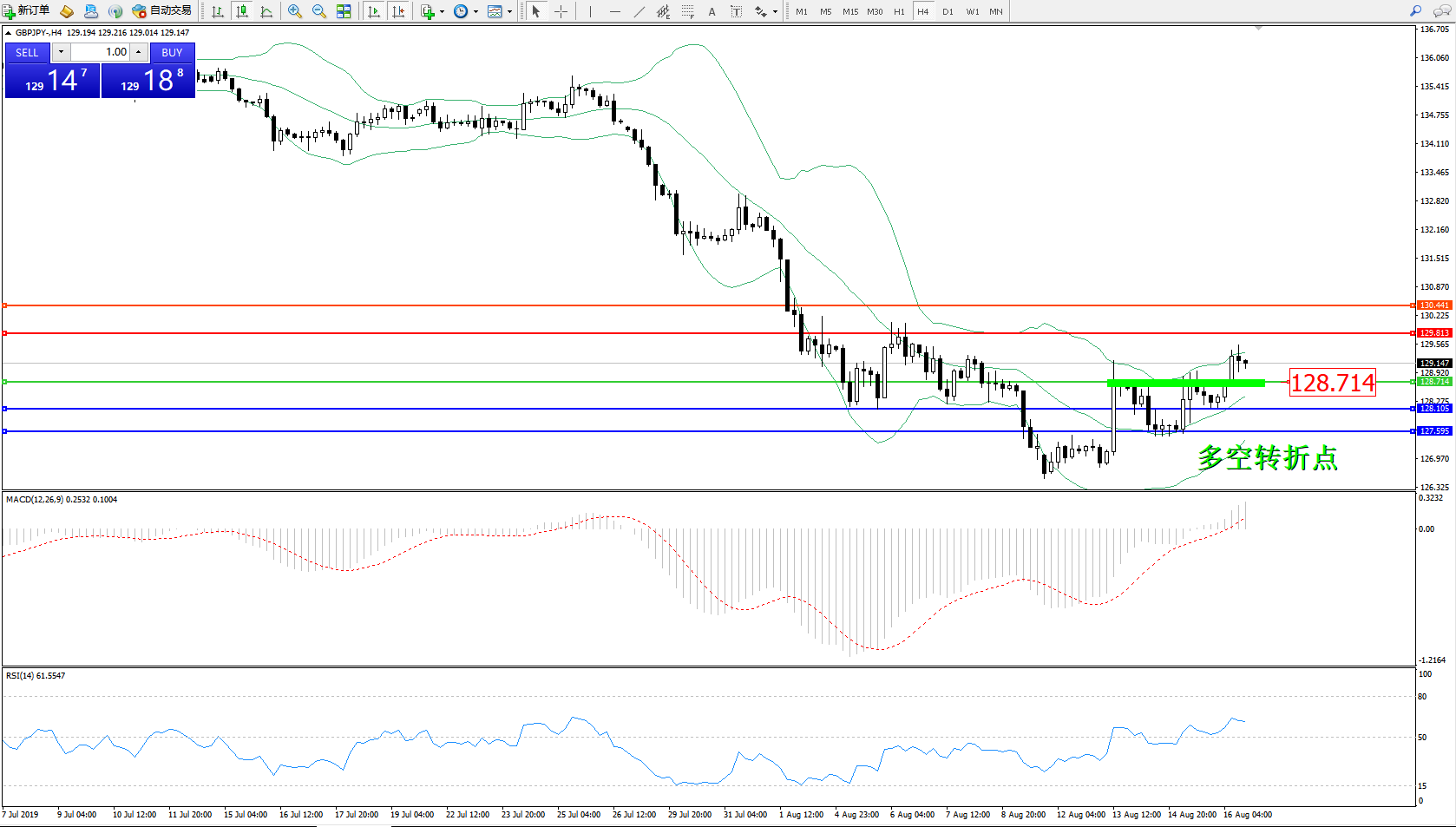Image resolution: width=1456 pixels, height=827 pixels.
Task: Select the text label A tool
Action: coord(712,11)
